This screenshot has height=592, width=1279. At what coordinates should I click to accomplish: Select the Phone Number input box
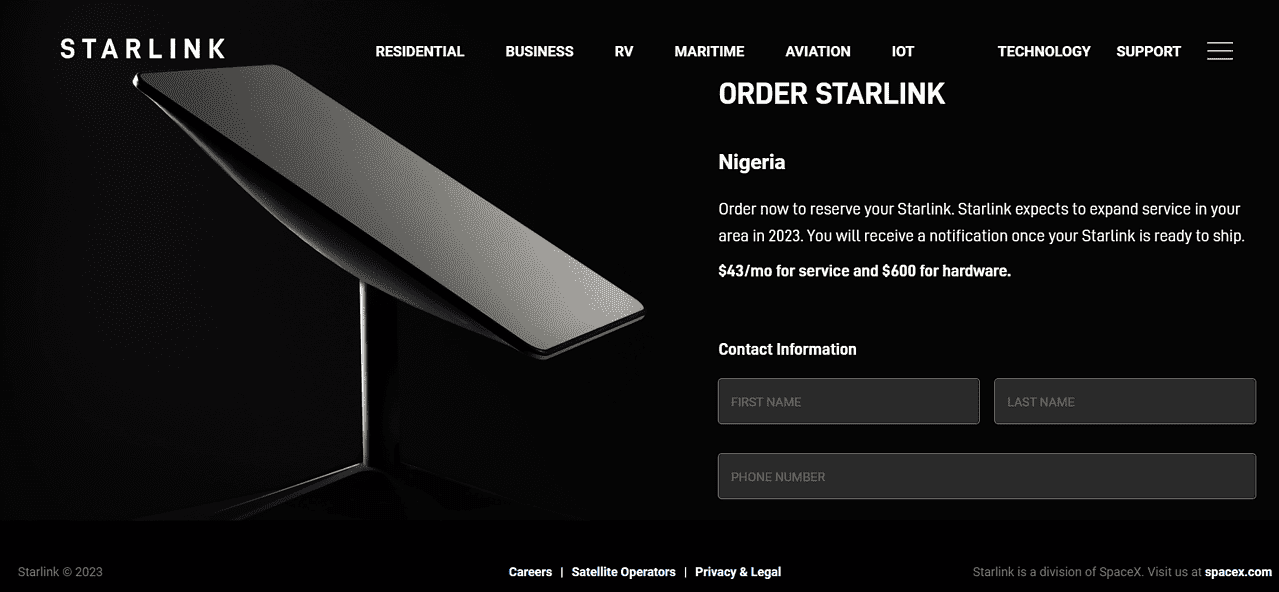click(986, 476)
